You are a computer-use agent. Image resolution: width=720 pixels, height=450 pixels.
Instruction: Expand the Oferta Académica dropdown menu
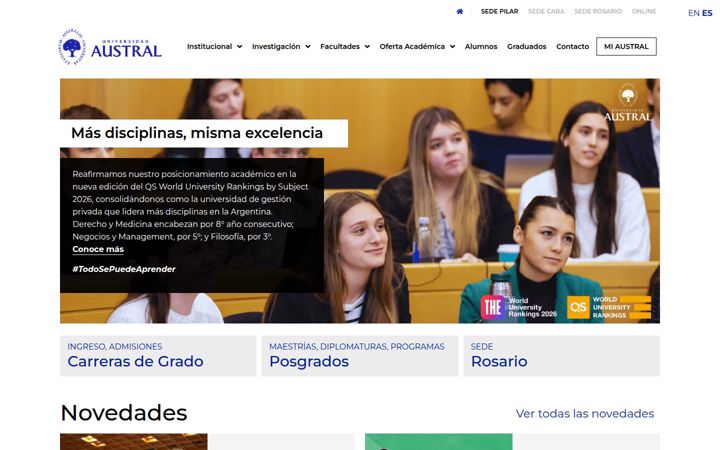point(417,46)
